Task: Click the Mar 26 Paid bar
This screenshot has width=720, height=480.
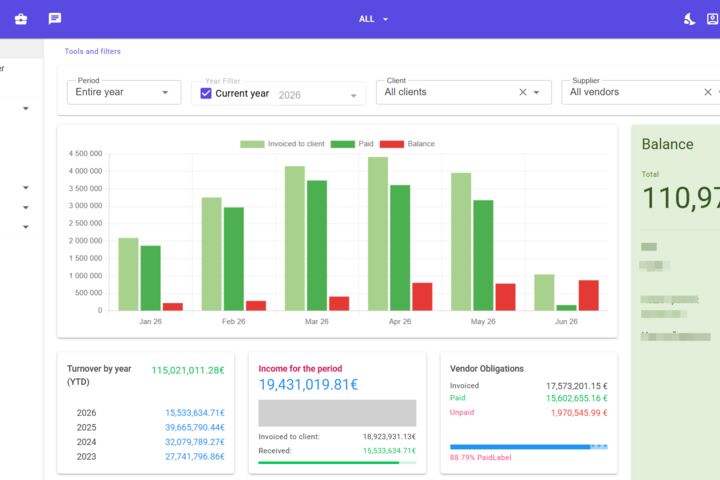Action: [317, 246]
